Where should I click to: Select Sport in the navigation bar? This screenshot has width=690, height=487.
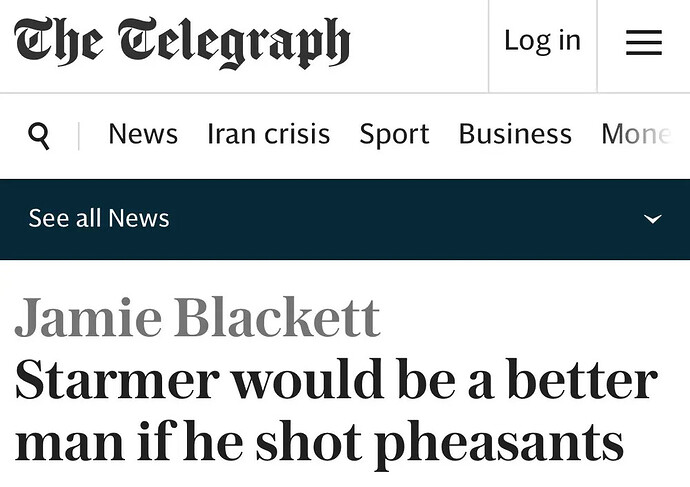pos(394,134)
